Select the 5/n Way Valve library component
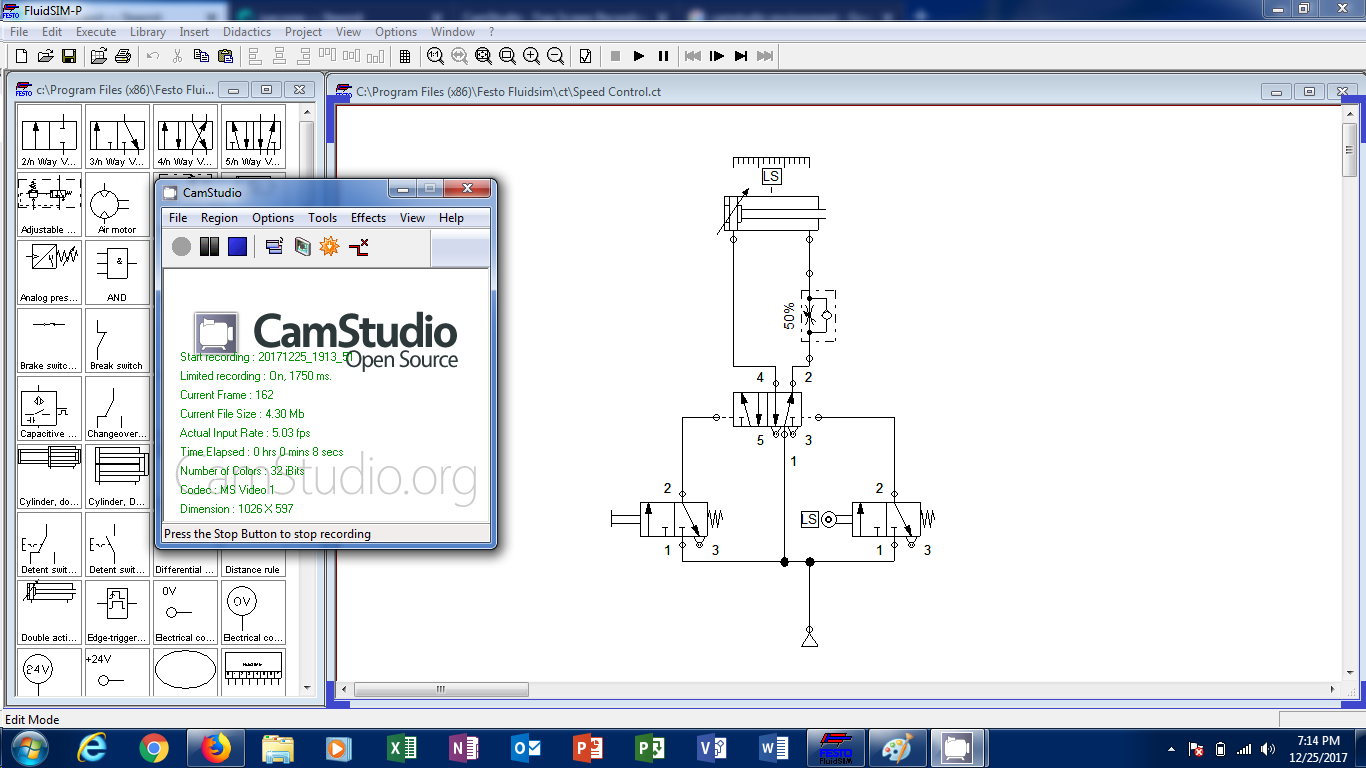The height and width of the screenshot is (768, 1366). 253,137
